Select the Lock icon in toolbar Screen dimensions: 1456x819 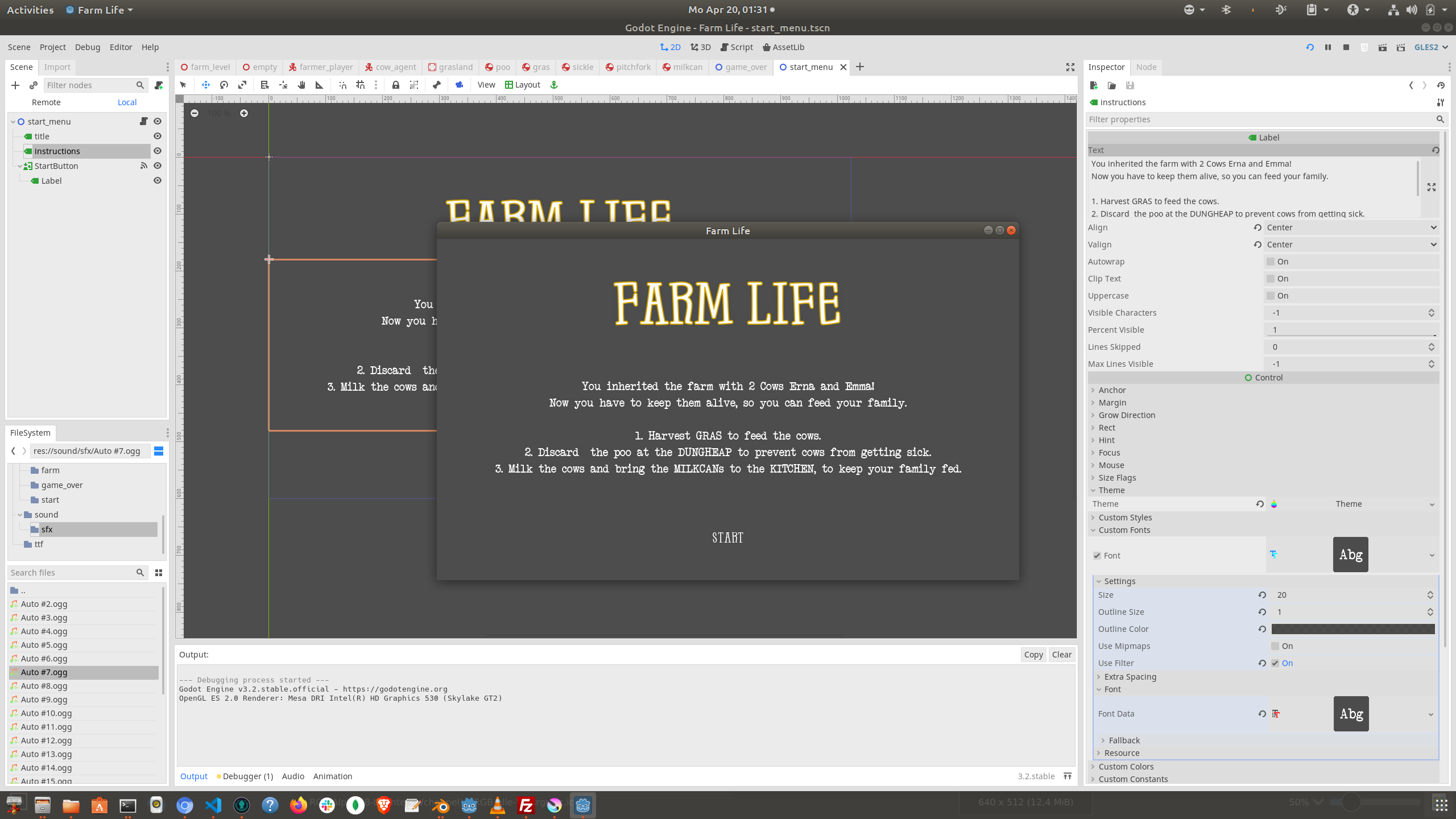(x=394, y=84)
